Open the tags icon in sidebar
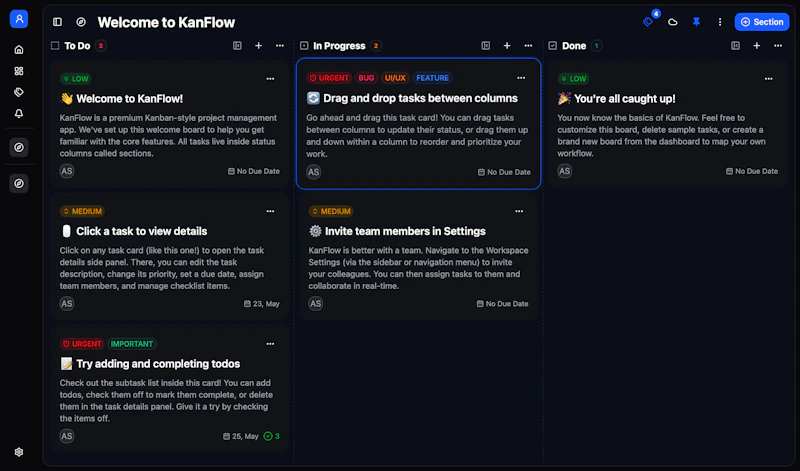This screenshot has width=800, height=471. (19, 92)
